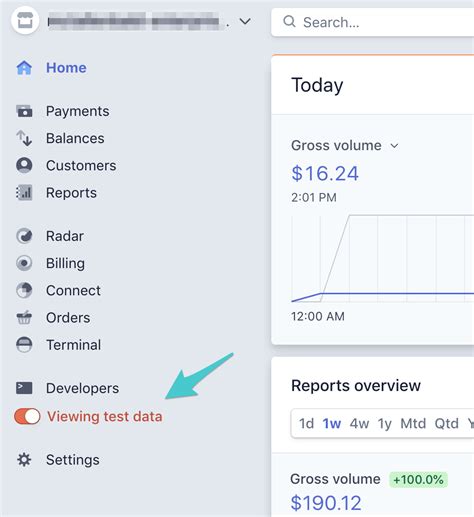Click the Balances arrows icon
The width and height of the screenshot is (474, 517).
[x=24, y=138]
